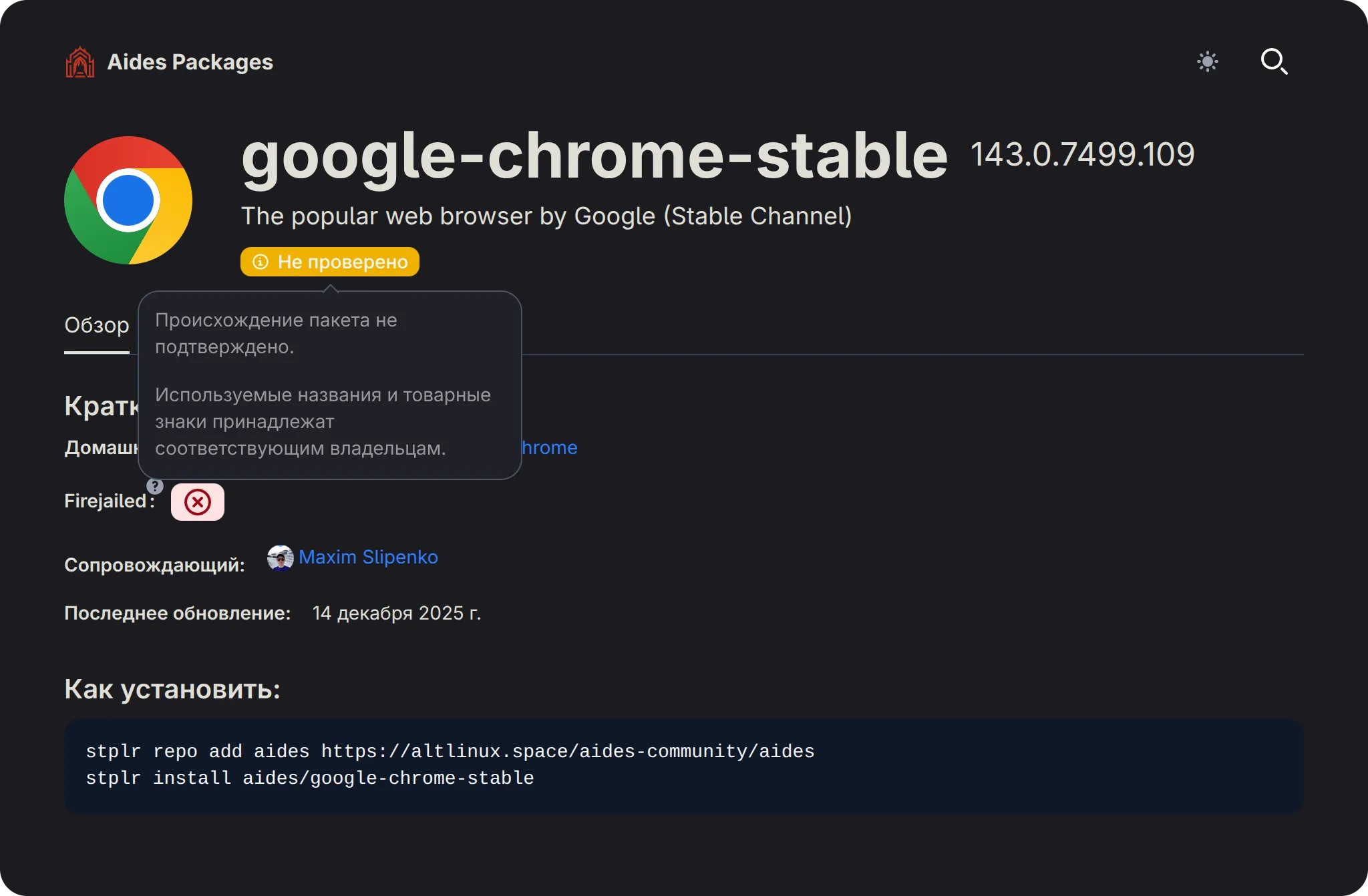Click the version number 143.0.7499.109
This screenshot has width=1368, height=896.
[x=1081, y=155]
